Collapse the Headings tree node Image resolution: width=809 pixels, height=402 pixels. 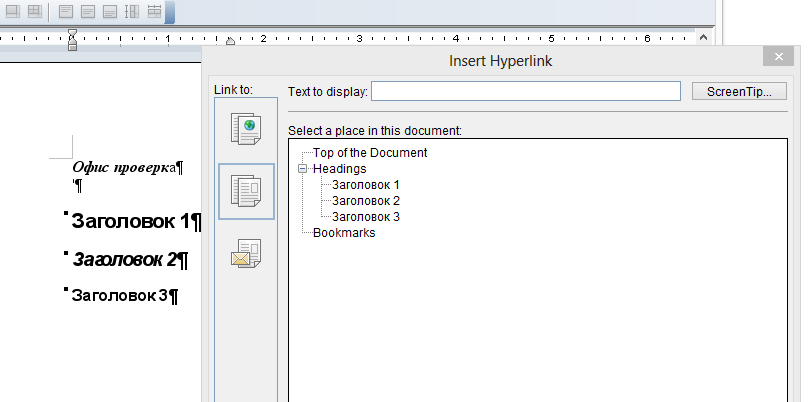[x=303, y=169]
